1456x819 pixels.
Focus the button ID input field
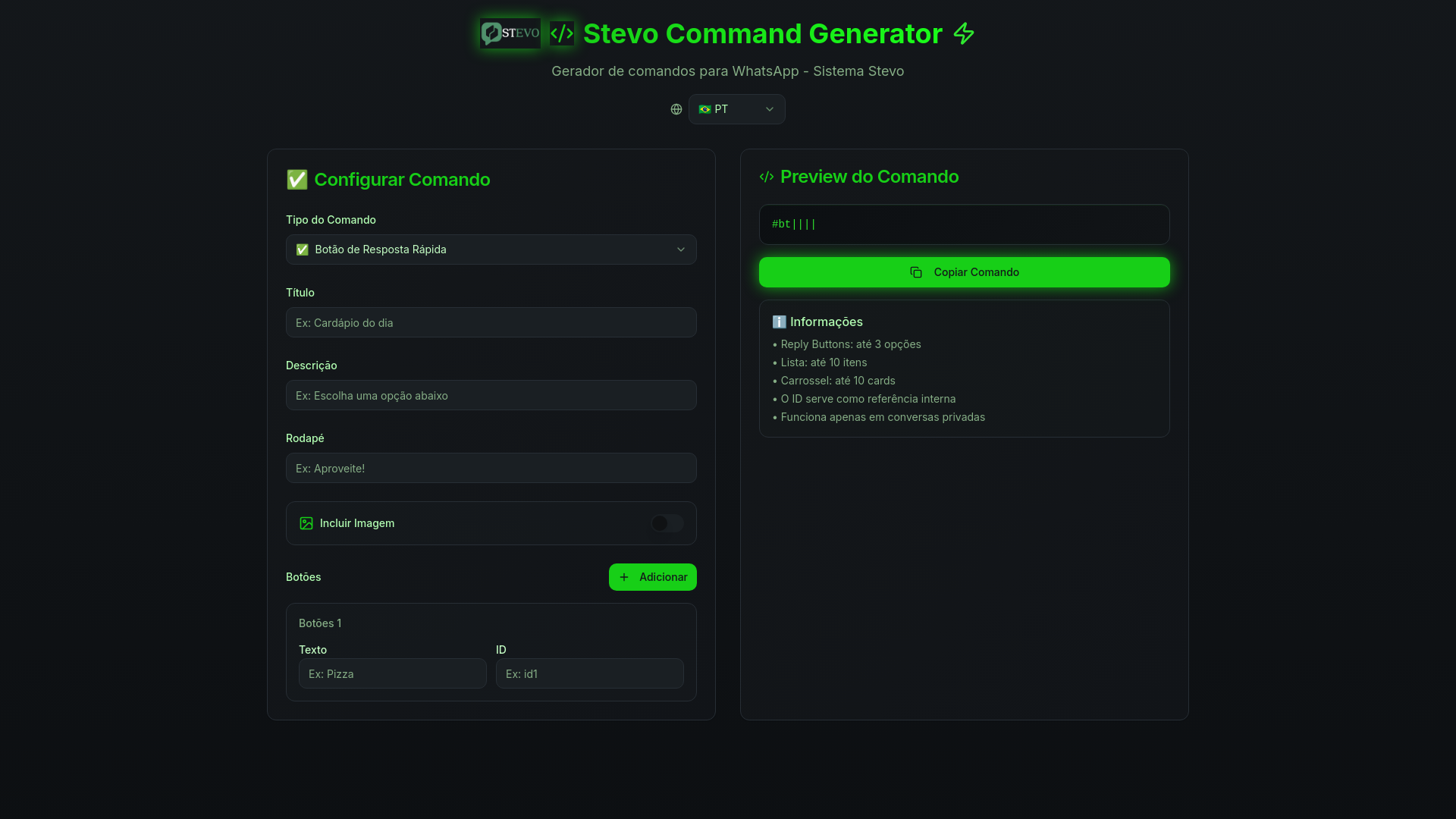[x=590, y=673]
